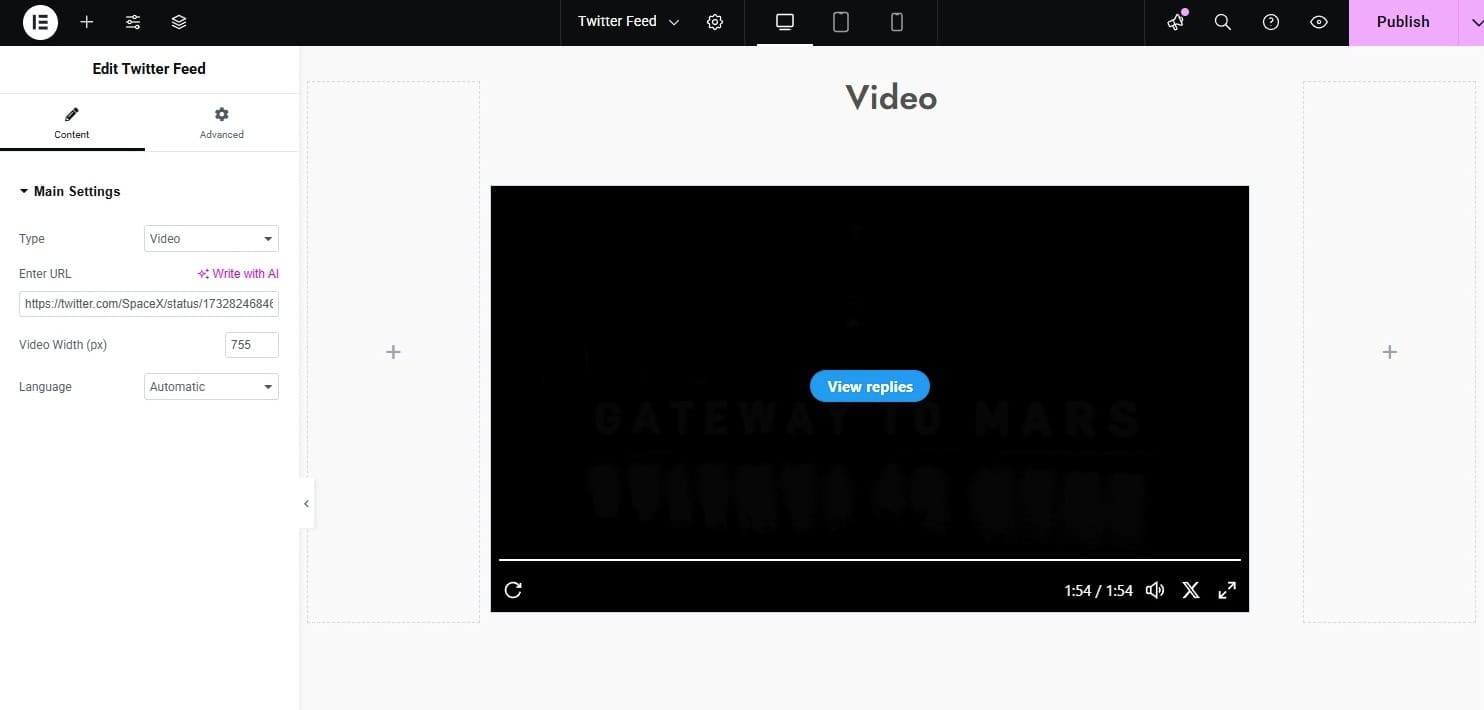1484x710 pixels.
Task: Replay the video with the reload icon
Action: [x=513, y=590]
